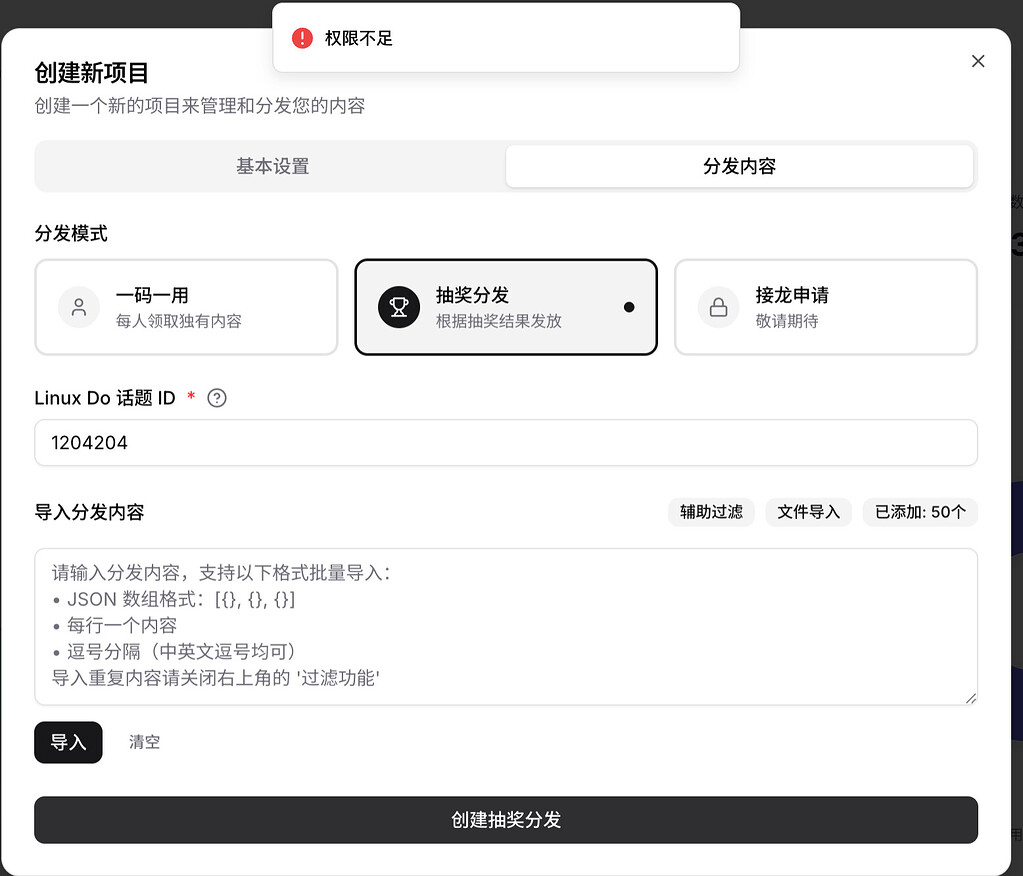
Task: Select the 抽奖分发 mode card
Action: pos(506,307)
